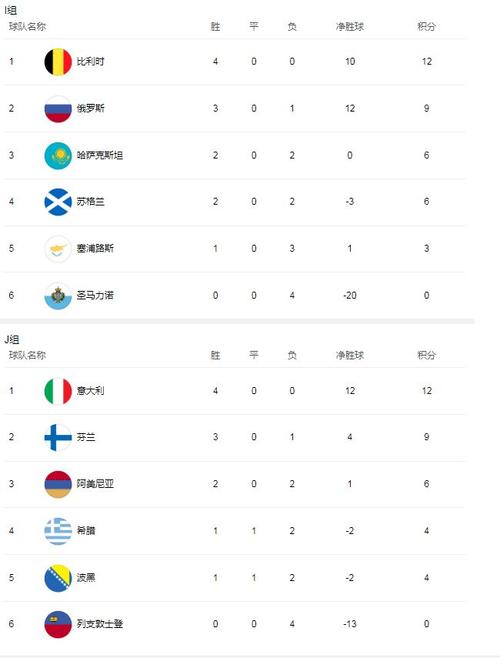Select the Finland flag icon
The image size is (500, 658).
58,437
